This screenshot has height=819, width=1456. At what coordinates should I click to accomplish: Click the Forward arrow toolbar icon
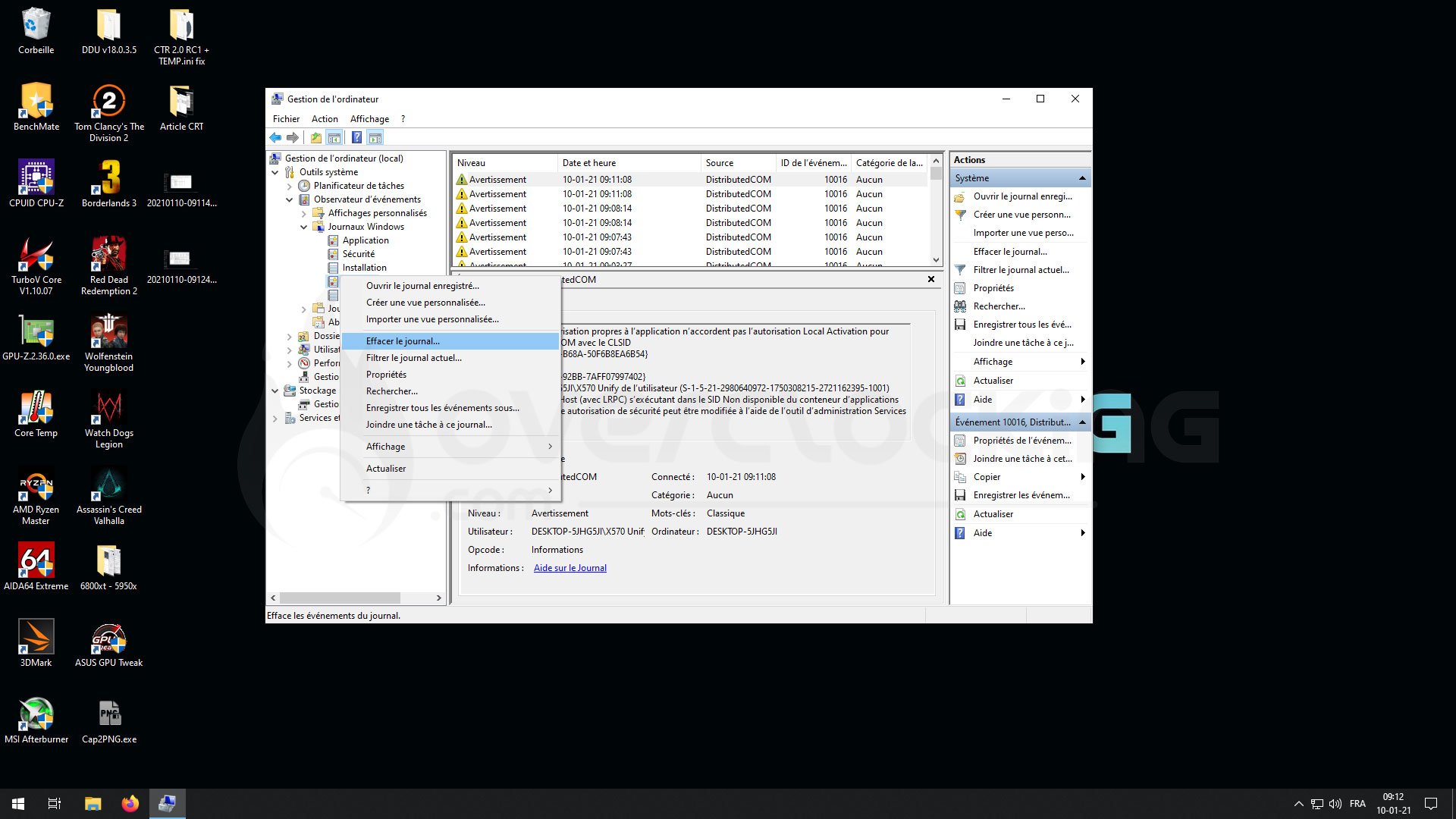coord(292,138)
